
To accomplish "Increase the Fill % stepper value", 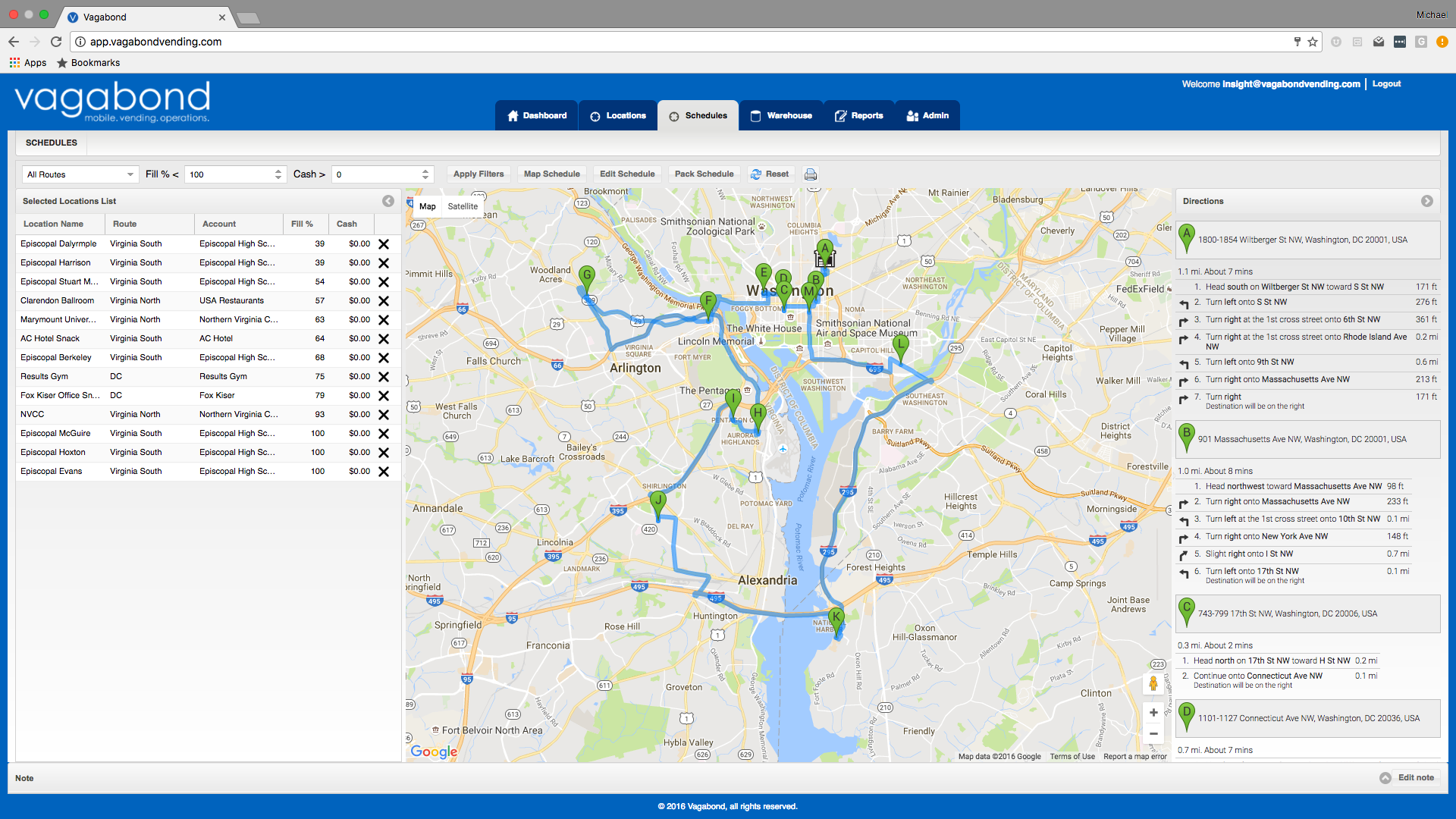I will pyautogui.click(x=278, y=171).
